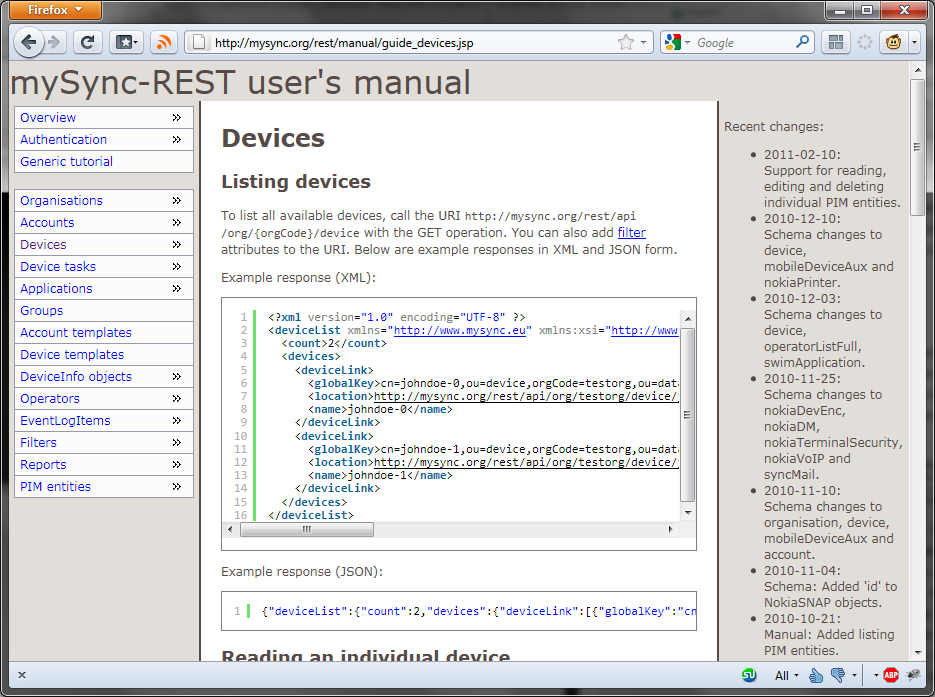This screenshot has width=935, height=697.
Task: Expand the Accounts submenu arrow
Action: coord(177,222)
